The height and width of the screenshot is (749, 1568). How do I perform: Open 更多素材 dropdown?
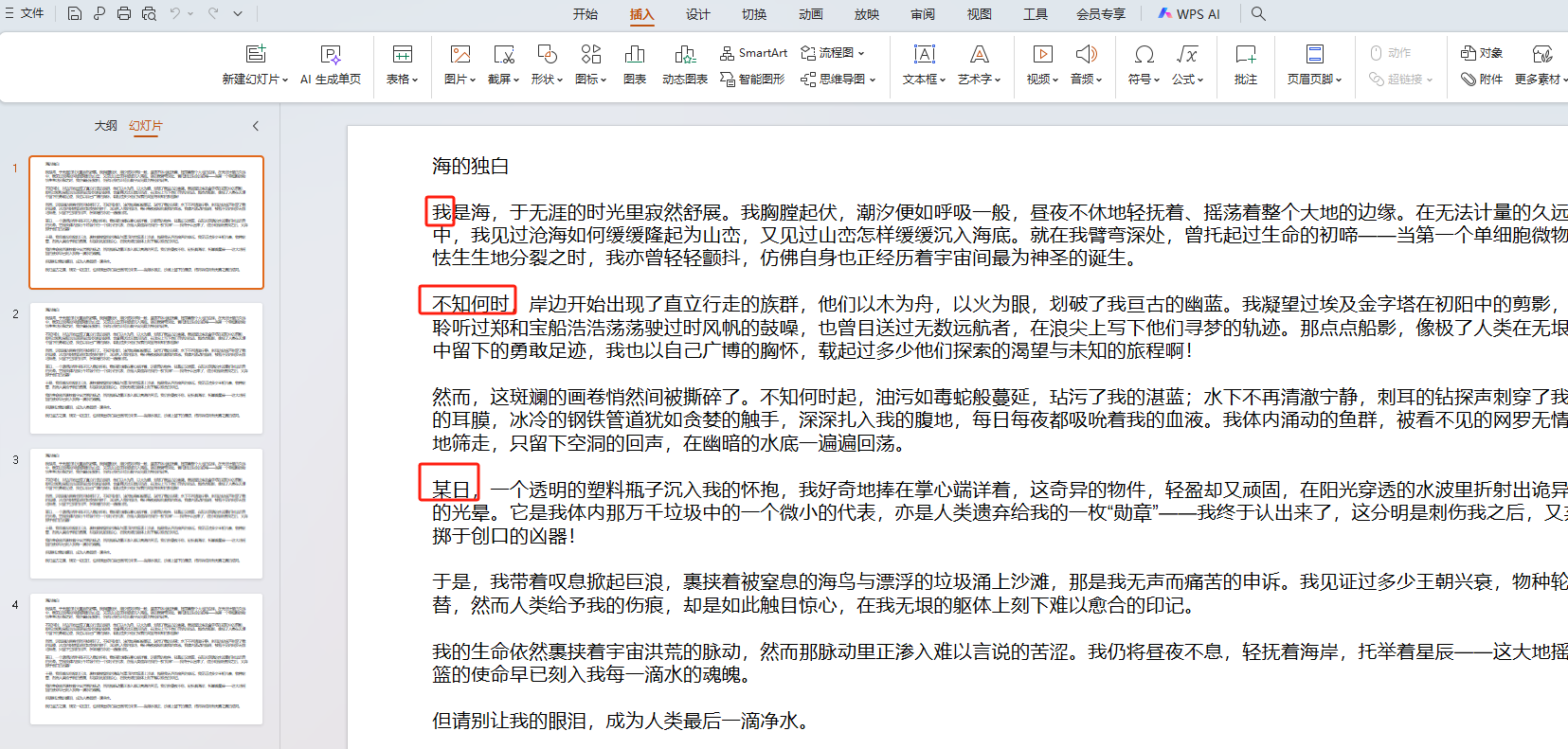[1540, 63]
